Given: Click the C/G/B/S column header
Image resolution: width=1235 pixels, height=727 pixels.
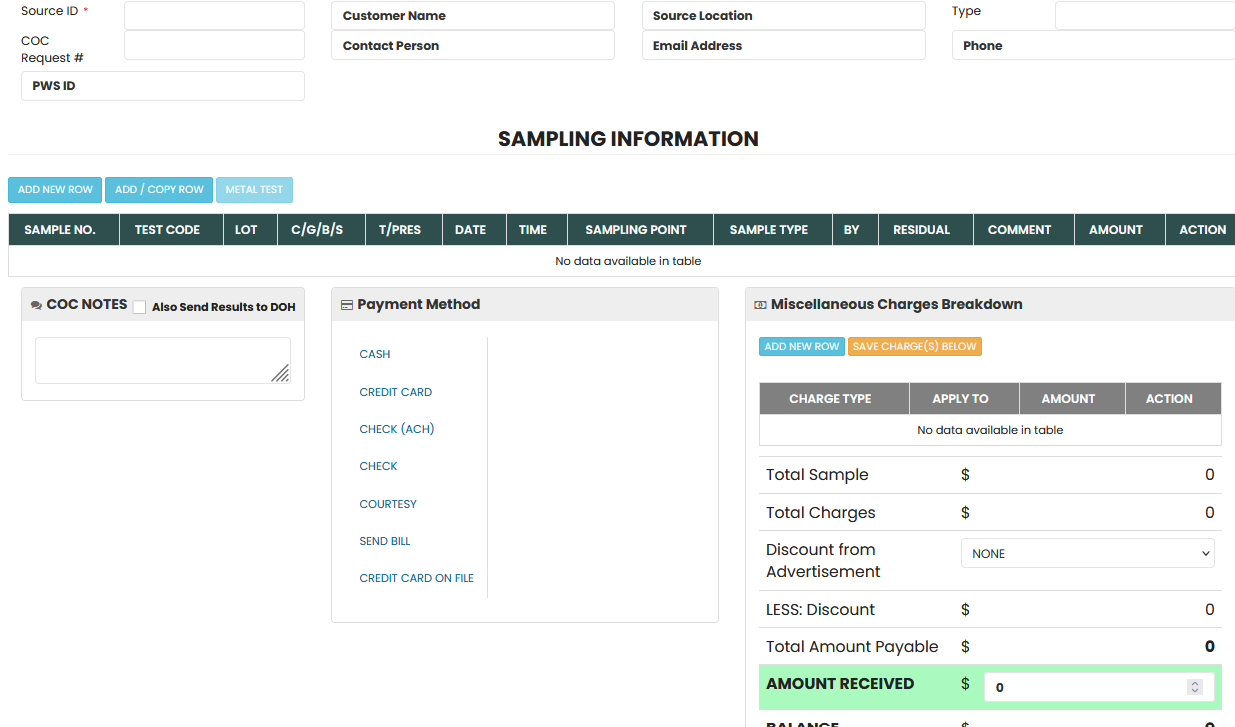Looking at the screenshot, I should pos(320,229).
